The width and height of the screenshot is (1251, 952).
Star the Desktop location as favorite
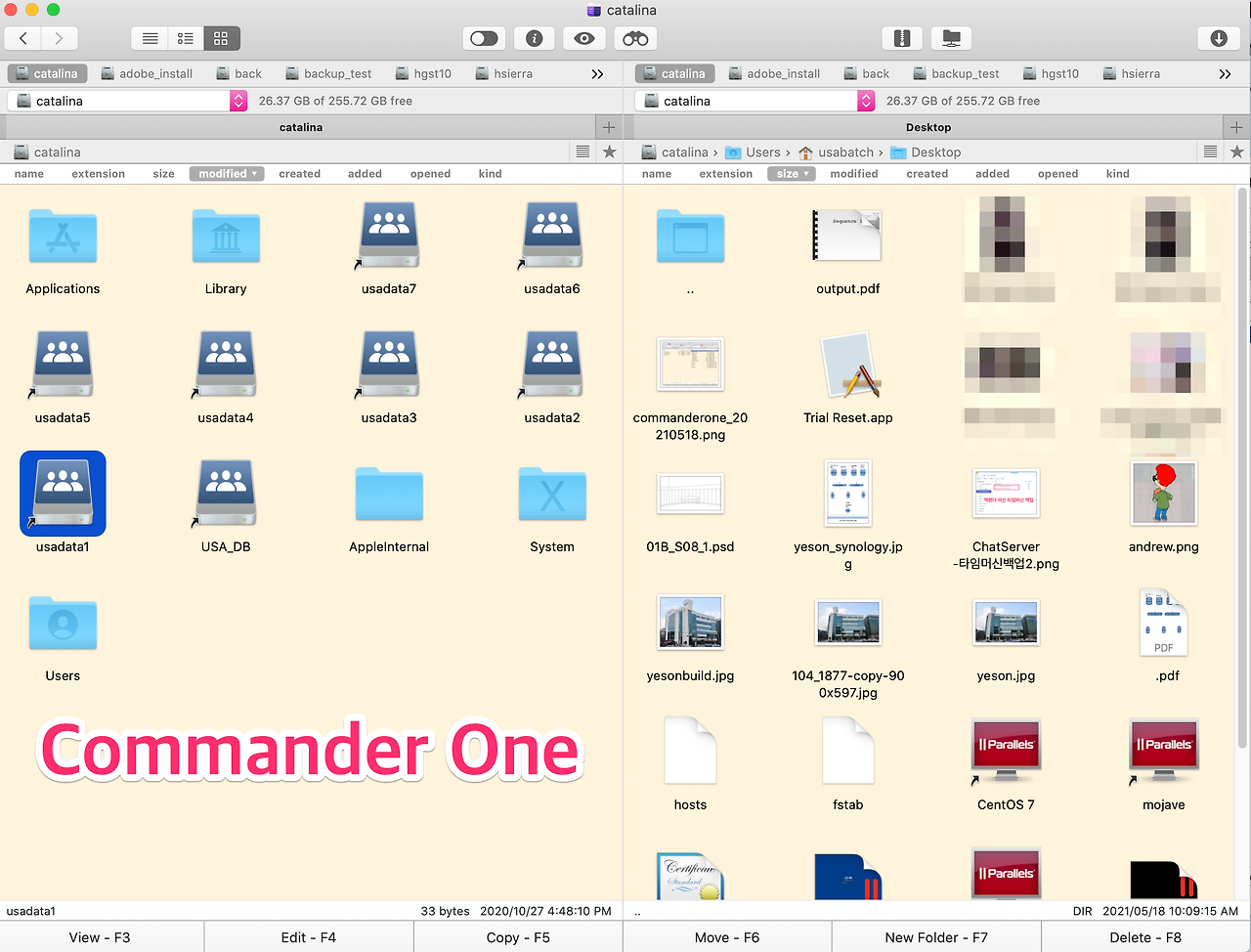[x=1237, y=151]
